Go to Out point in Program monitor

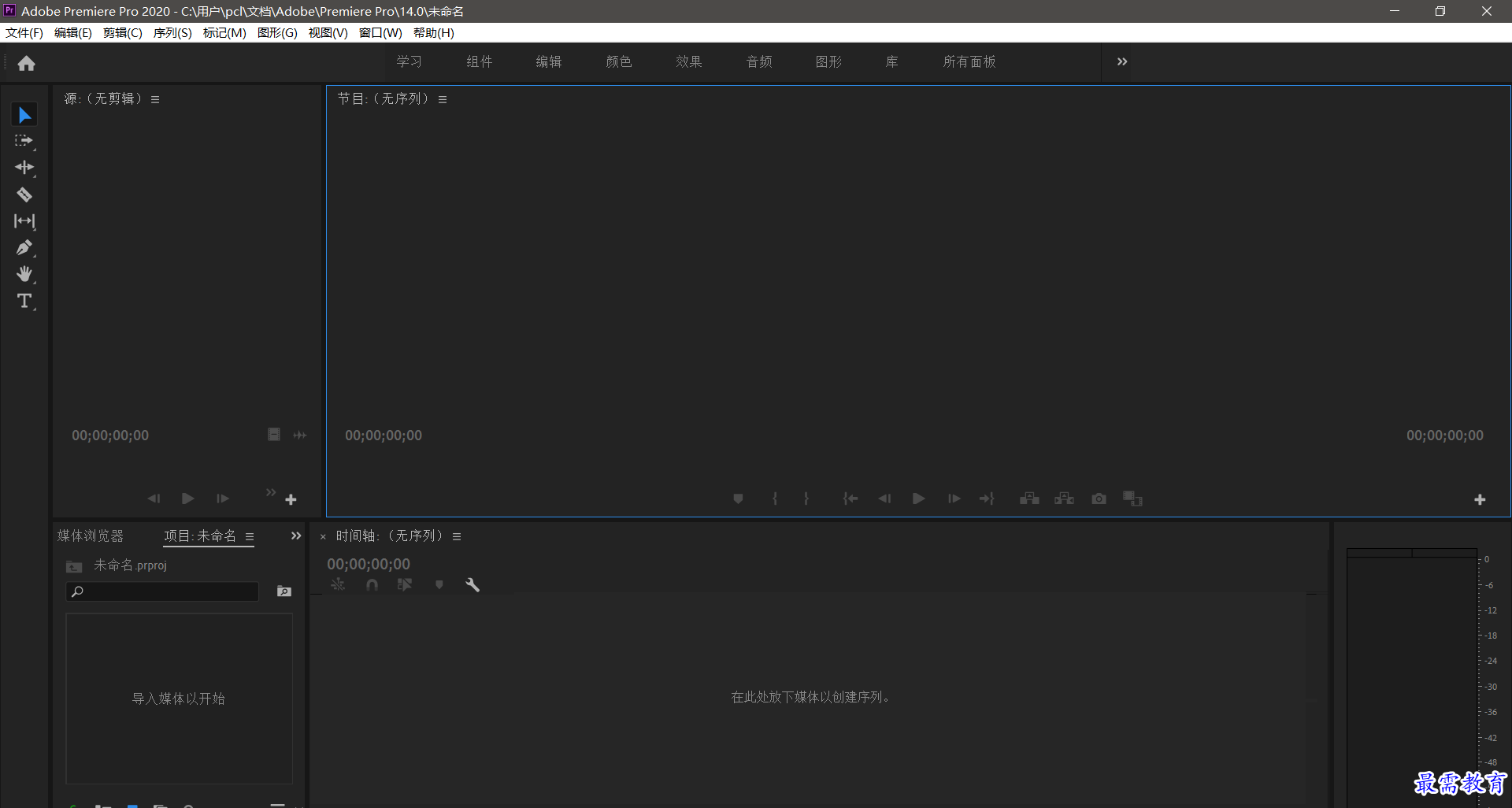point(987,499)
